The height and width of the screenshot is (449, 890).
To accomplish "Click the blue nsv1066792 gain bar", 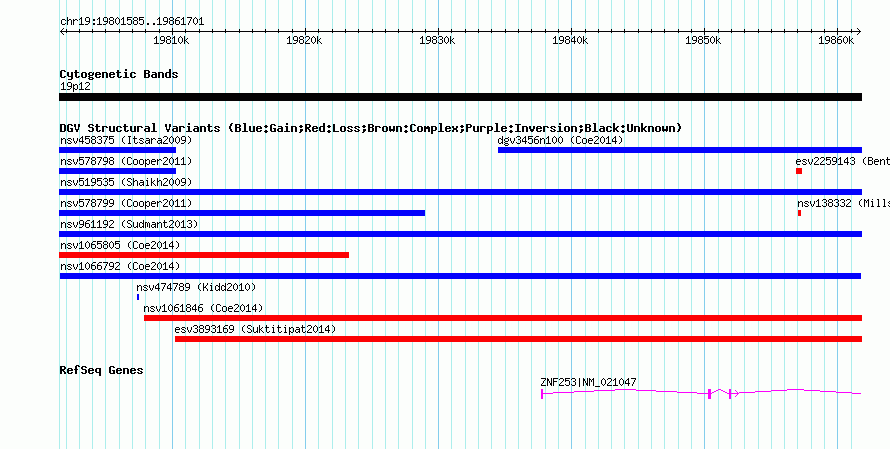I will coord(460,276).
